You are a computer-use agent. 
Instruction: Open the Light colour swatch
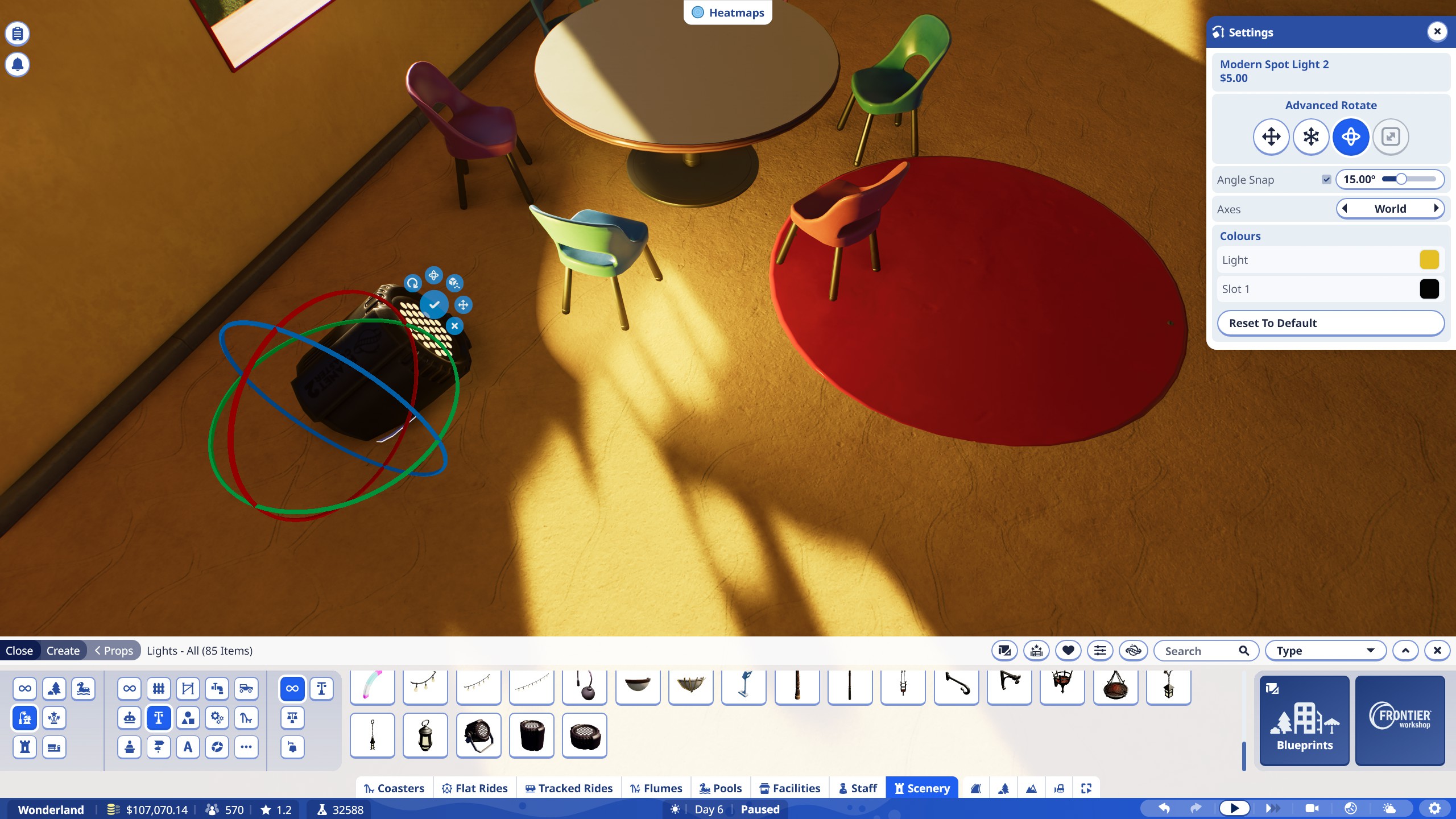pos(1429,260)
